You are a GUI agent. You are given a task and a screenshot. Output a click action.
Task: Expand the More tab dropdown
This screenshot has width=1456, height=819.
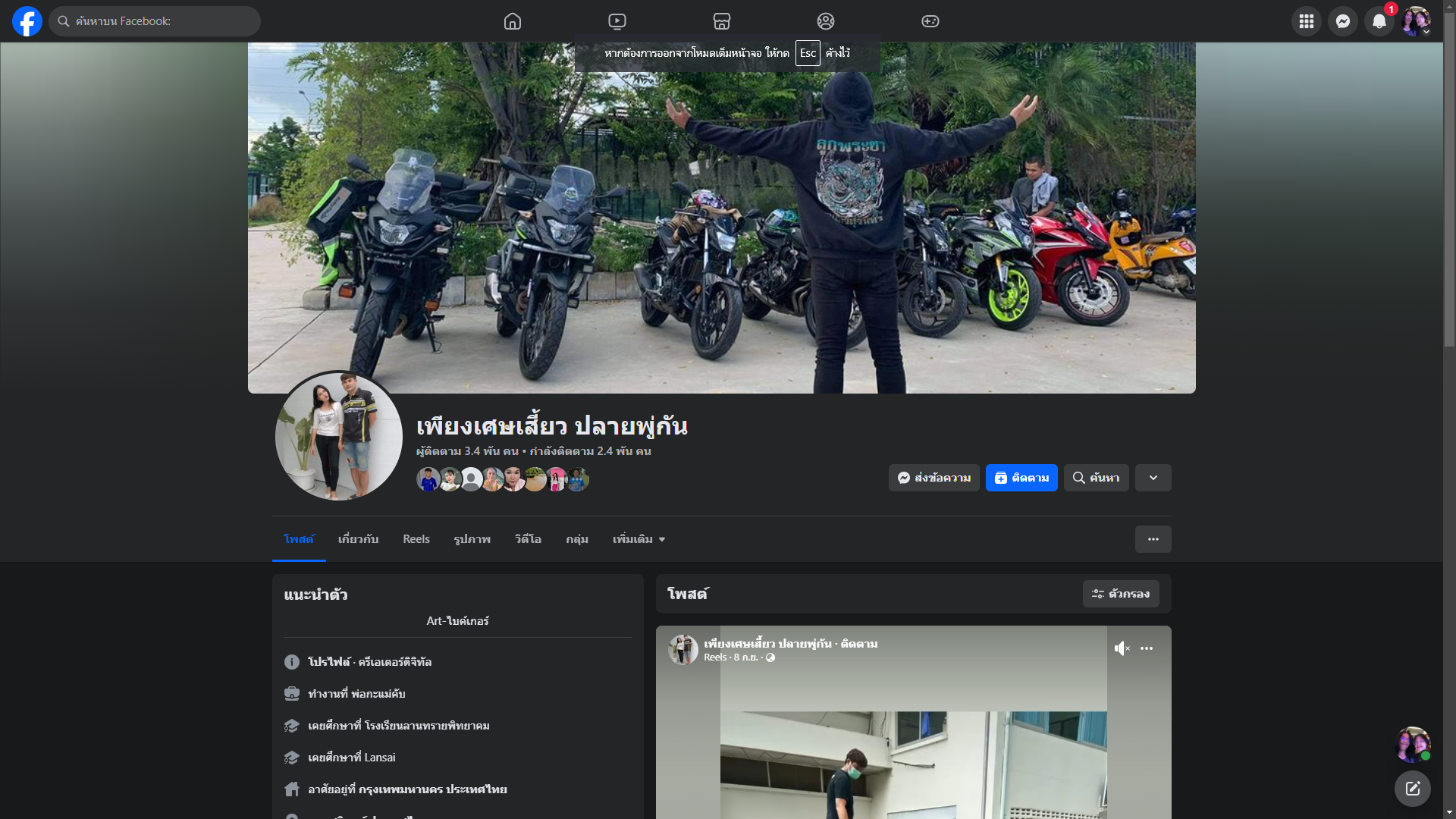[639, 539]
